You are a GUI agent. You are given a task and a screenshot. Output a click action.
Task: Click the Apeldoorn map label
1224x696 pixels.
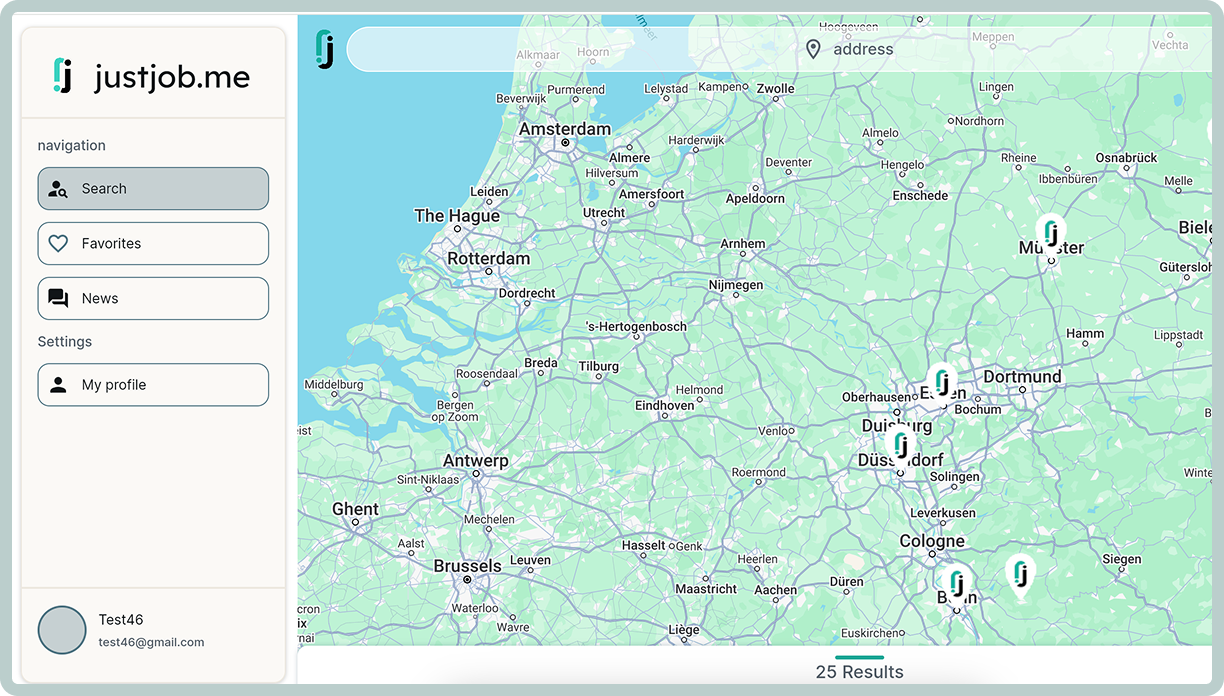pyautogui.click(x=755, y=199)
